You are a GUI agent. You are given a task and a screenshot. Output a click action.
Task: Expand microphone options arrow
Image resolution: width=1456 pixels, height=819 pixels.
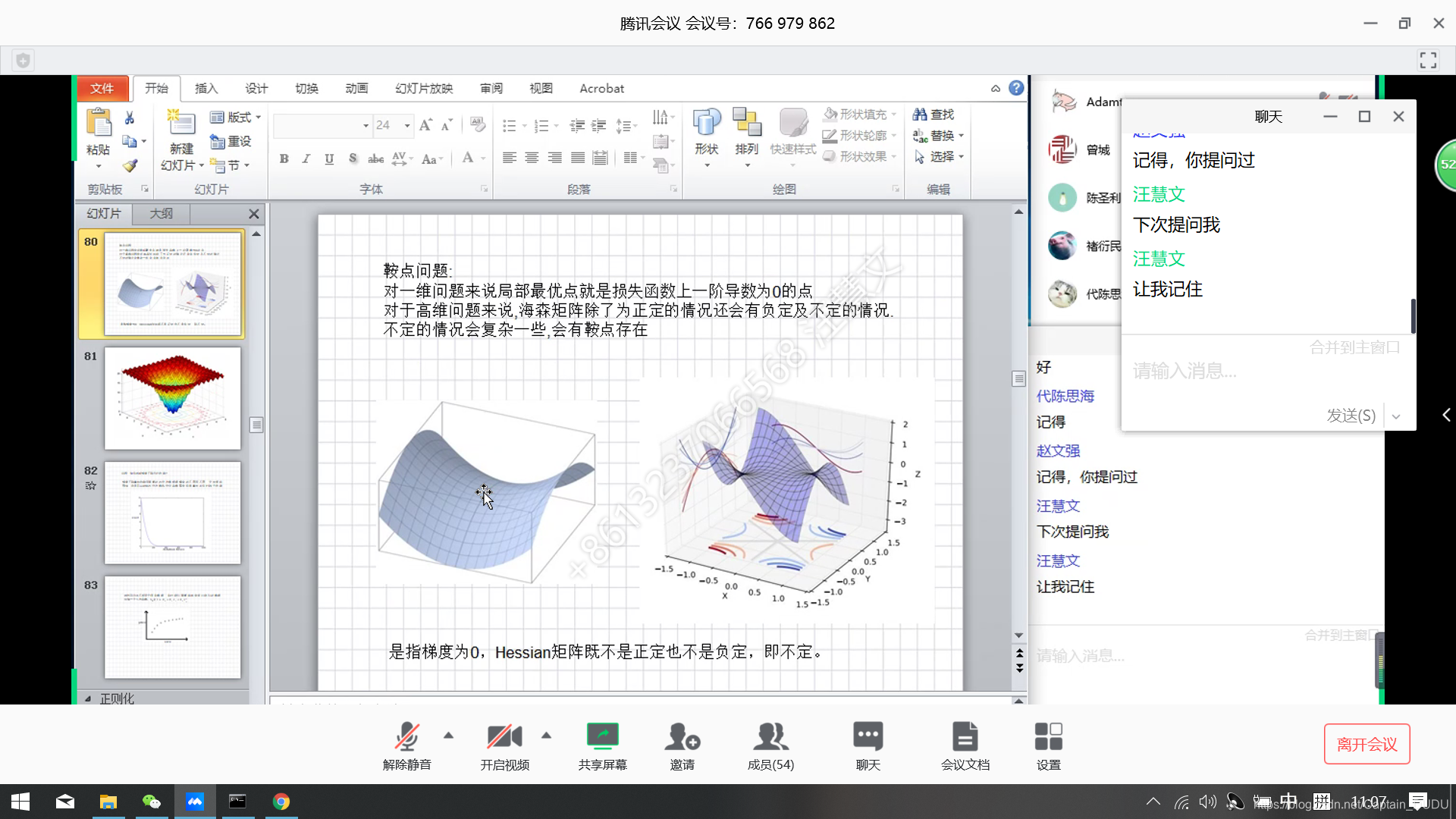tap(448, 735)
